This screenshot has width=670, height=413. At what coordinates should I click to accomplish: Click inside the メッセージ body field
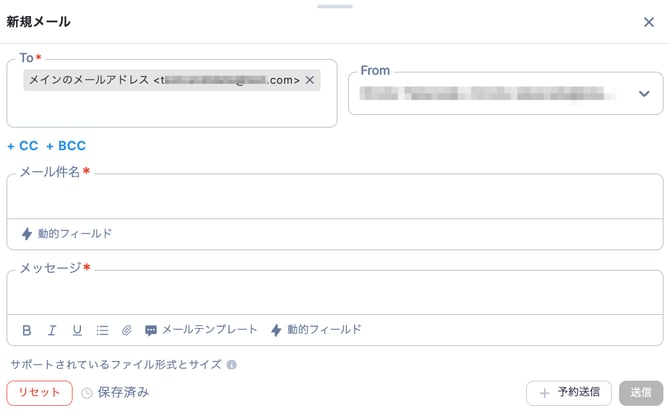(x=335, y=292)
